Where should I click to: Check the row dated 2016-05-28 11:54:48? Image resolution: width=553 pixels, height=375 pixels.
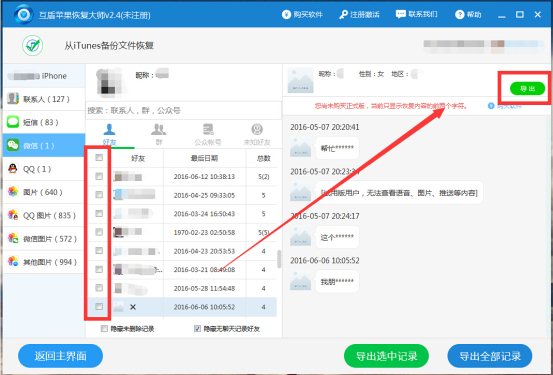pos(99,288)
